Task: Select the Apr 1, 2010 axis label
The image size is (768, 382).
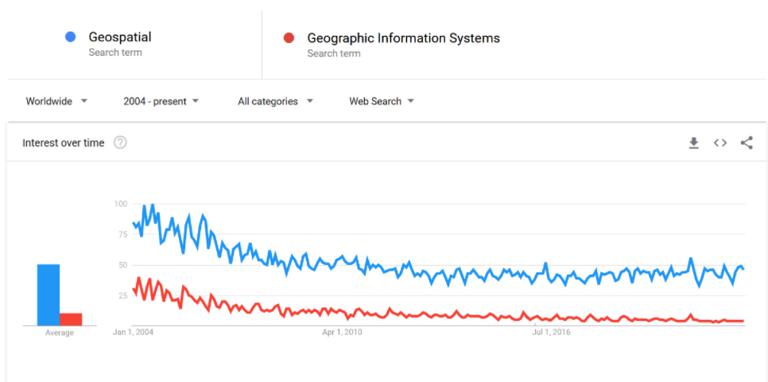Action: click(x=342, y=333)
